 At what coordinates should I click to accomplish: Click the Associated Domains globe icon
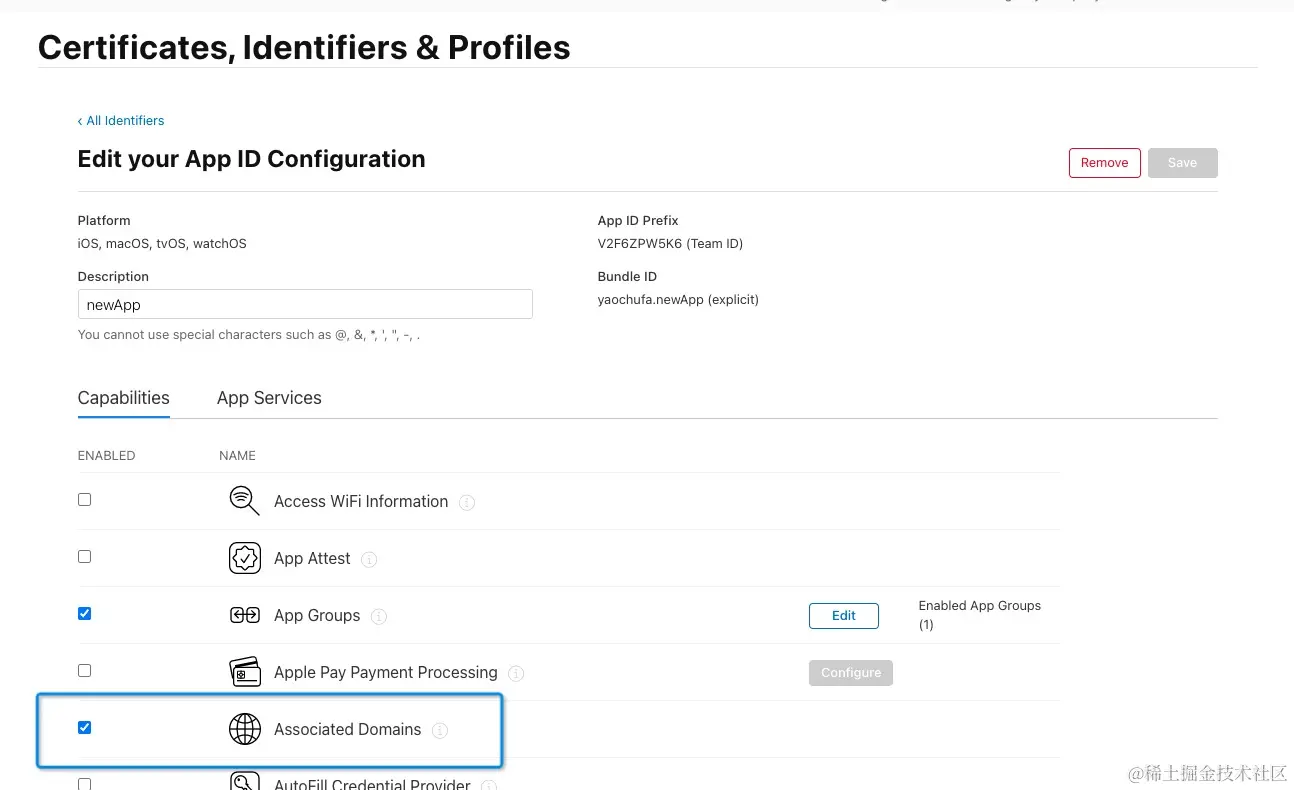tap(245, 729)
